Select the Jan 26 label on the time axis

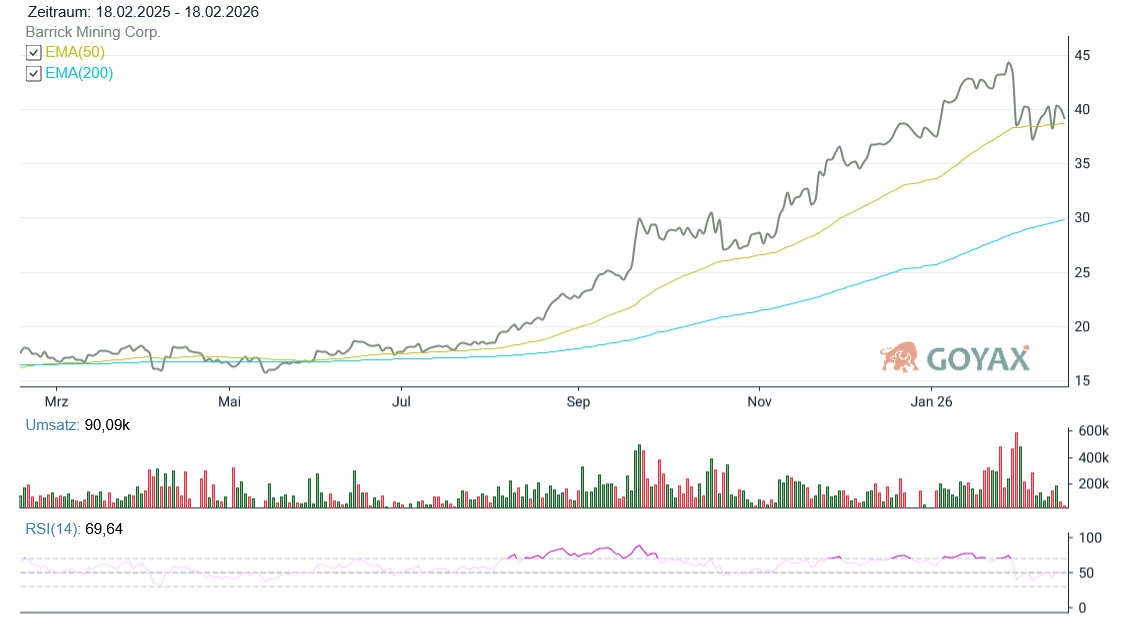931,402
